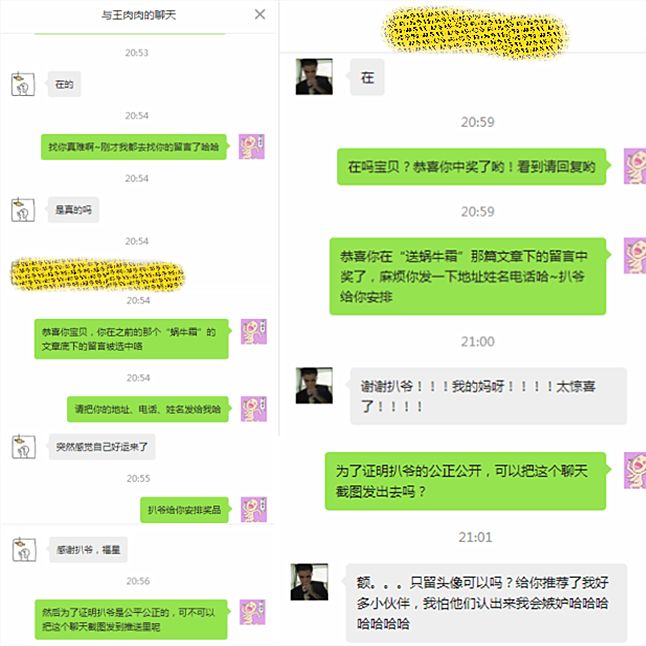Click man avatar beside 谢谢扒爷 message
The width and height of the screenshot is (646, 646).
(x=314, y=385)
